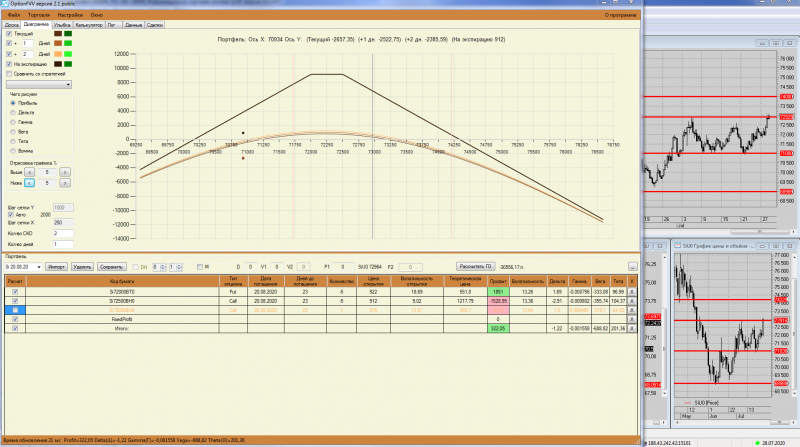The height and width of the screenshot is (447, 800).
Task: Click the Рассчитать ГО button
Action: click(x=475, y=266)
